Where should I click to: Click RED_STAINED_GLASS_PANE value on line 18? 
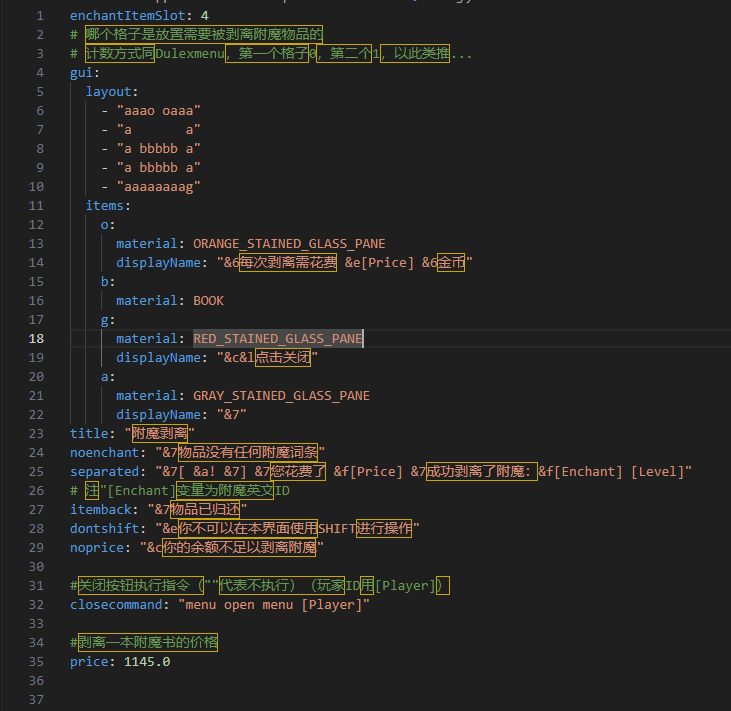tap(278, 338)
